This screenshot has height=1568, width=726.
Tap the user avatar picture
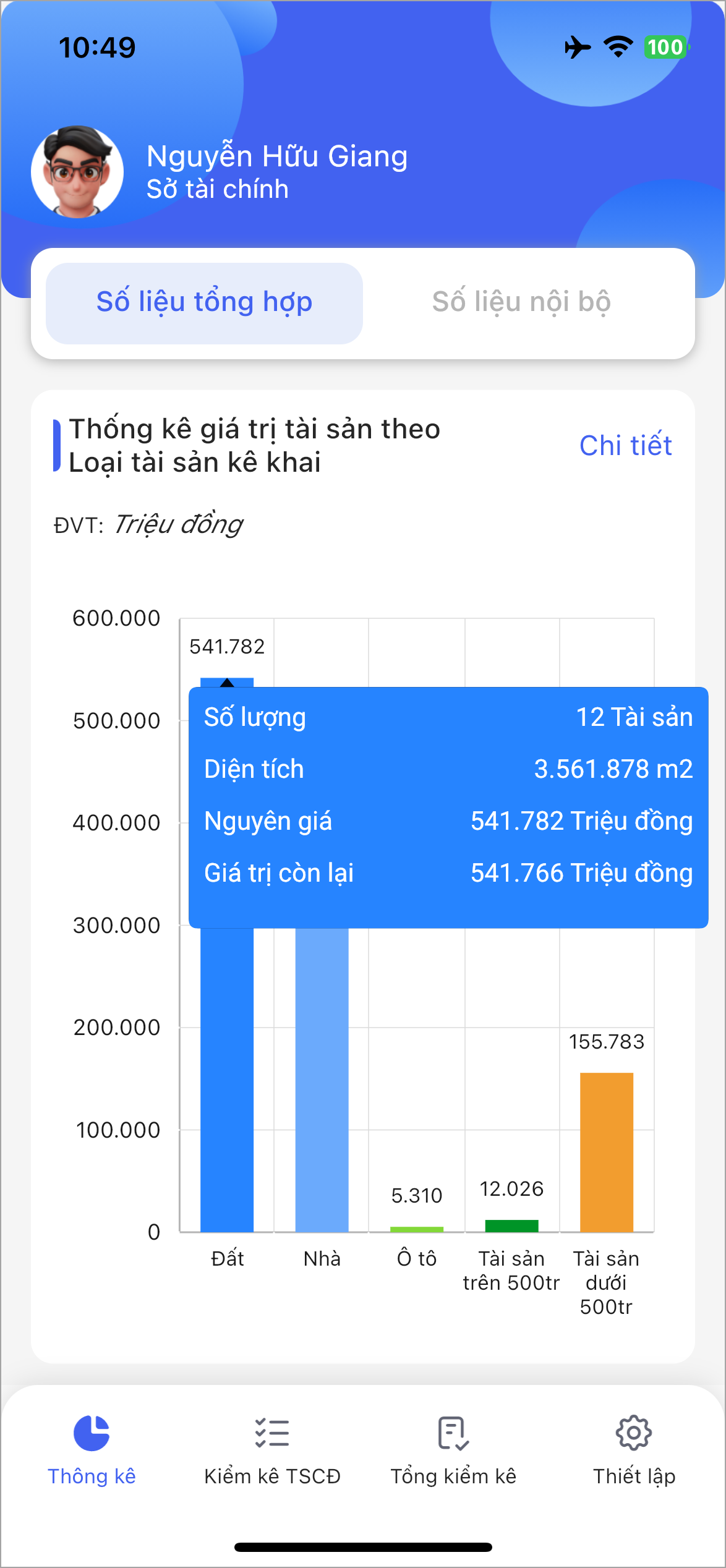77,172
